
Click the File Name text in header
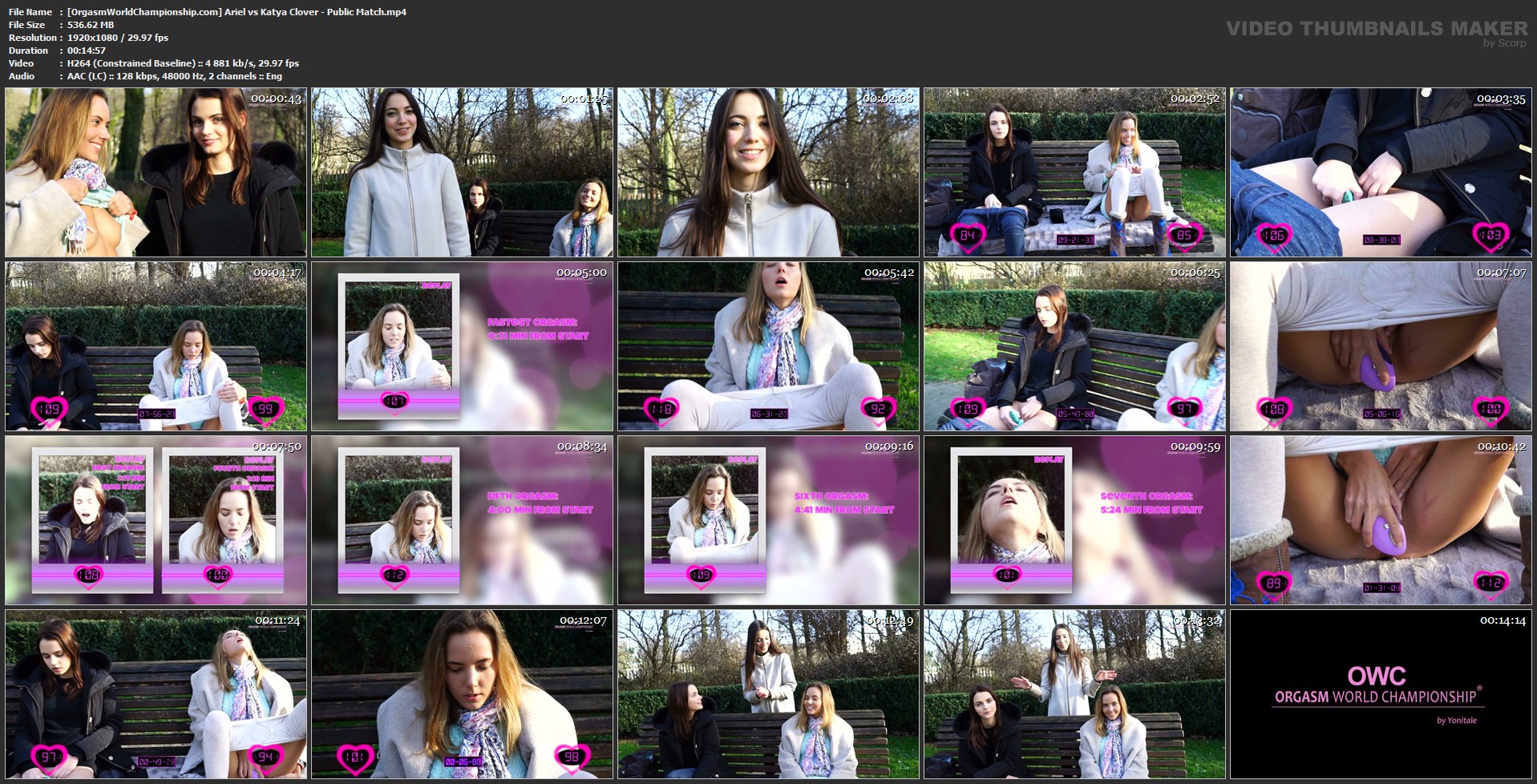(x=237, y=12)
